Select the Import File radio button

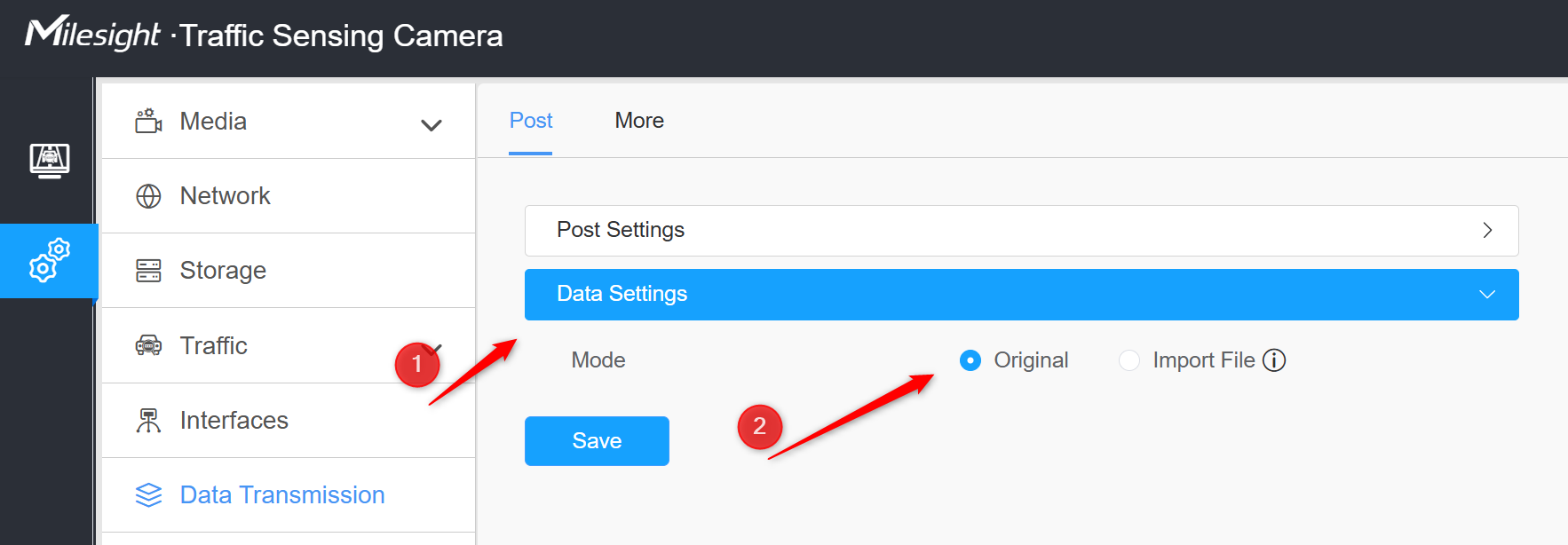click(1129, 360)
